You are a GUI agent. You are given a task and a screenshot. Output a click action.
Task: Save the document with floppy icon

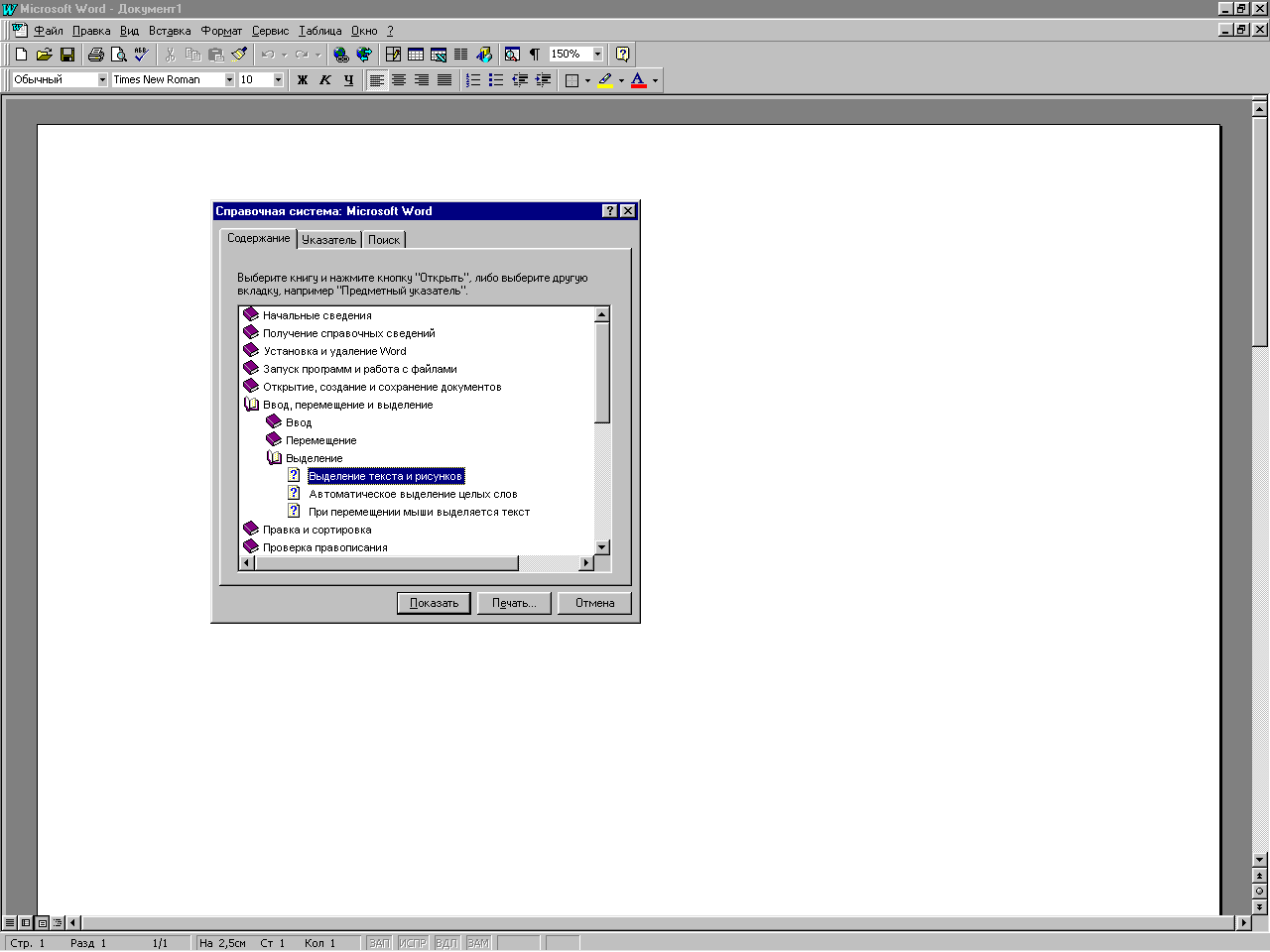(67, 55)
